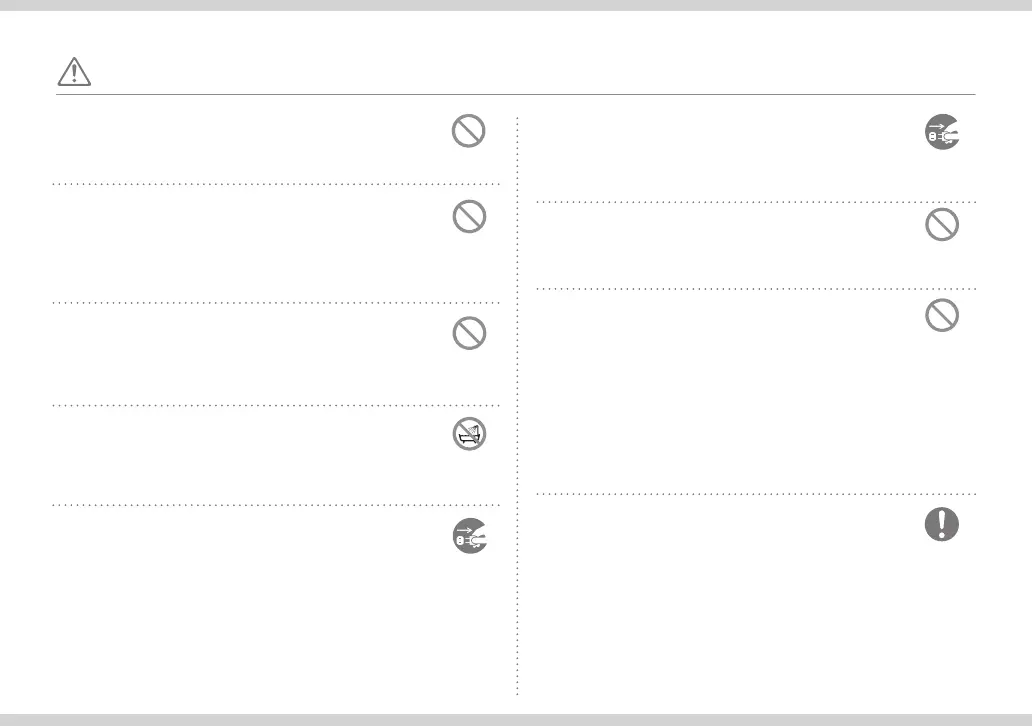
Task: Click dotted separator between right column's prohibition icons
Action: click(756, 289)
